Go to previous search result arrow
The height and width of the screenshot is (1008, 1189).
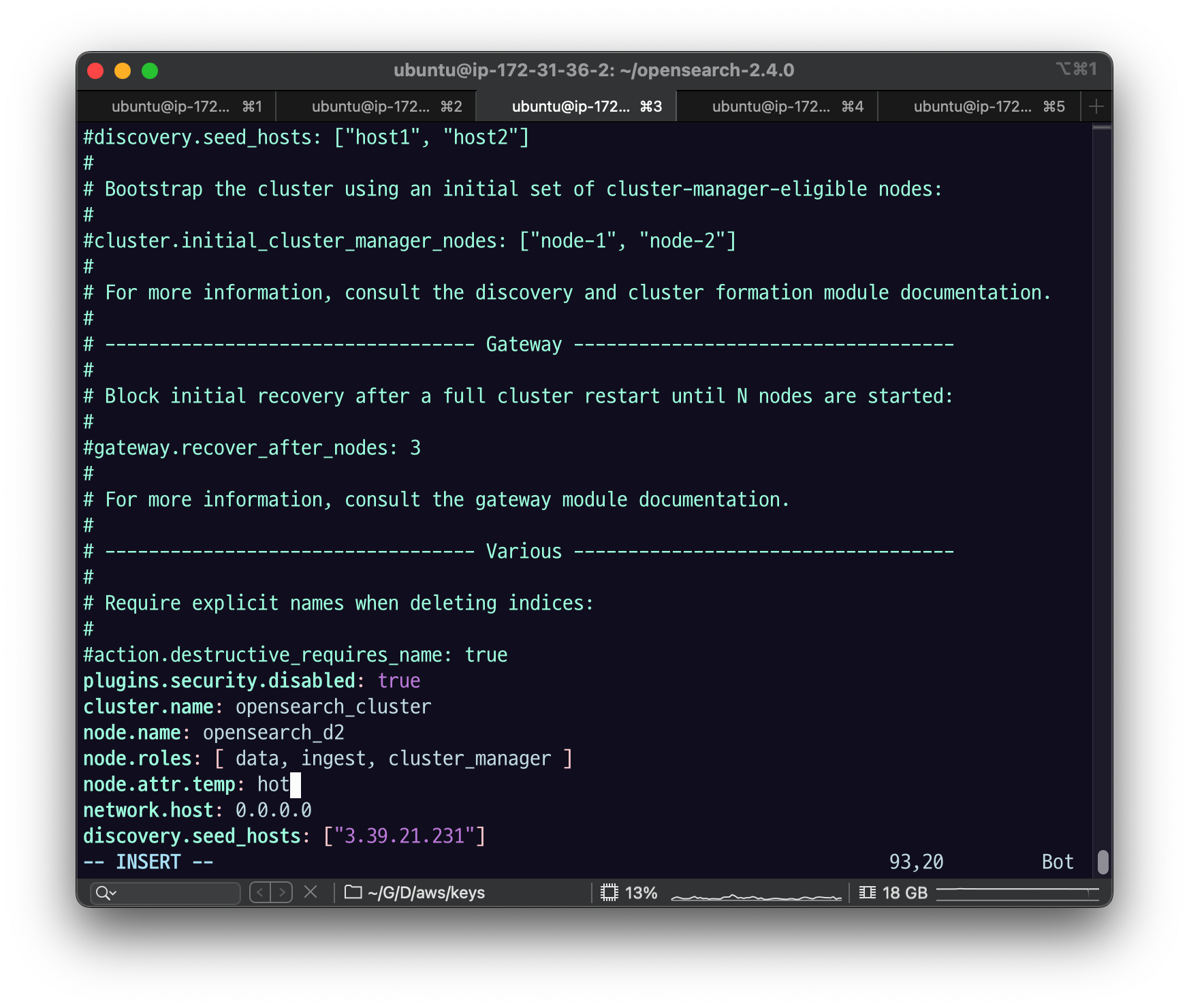(x=260, y=892)
